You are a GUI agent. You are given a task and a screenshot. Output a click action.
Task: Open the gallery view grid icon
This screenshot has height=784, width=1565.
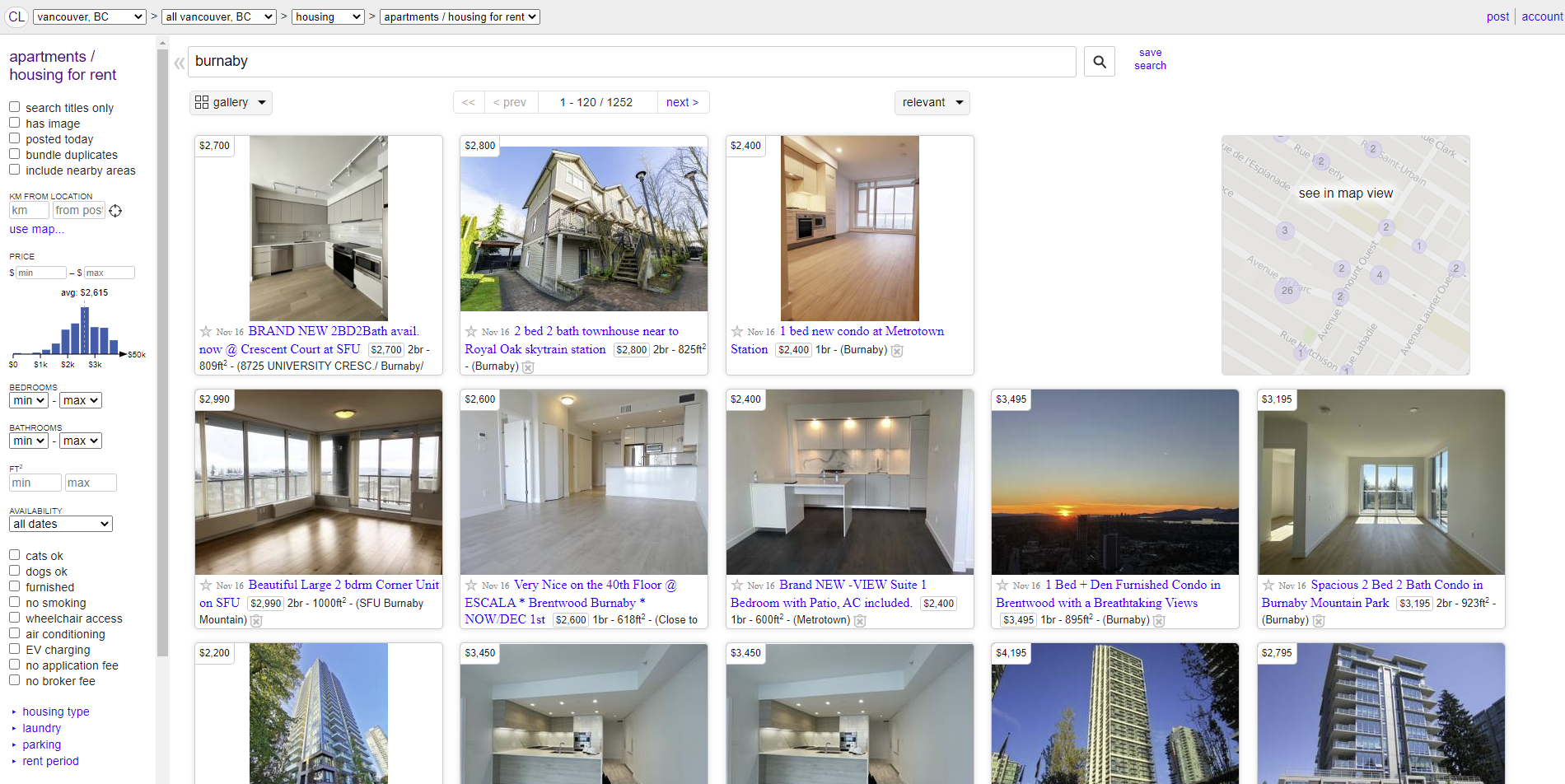(x=202, y=101)
